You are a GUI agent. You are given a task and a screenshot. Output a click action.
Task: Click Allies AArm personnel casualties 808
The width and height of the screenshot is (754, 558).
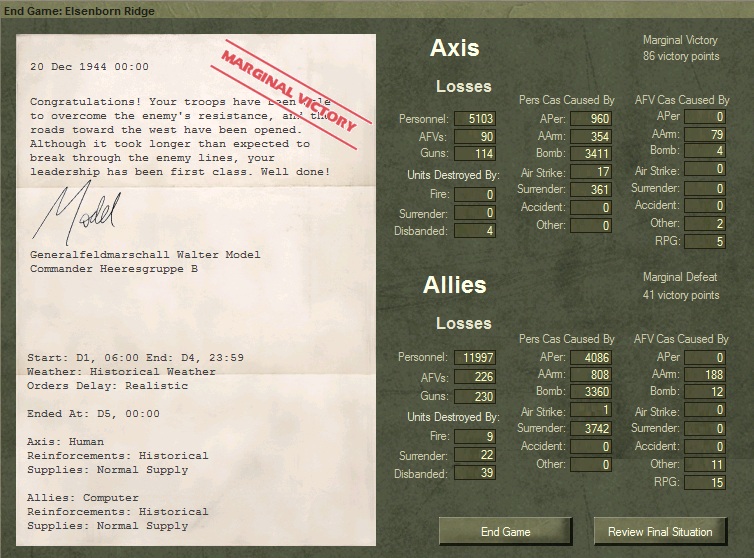point(591,374)
